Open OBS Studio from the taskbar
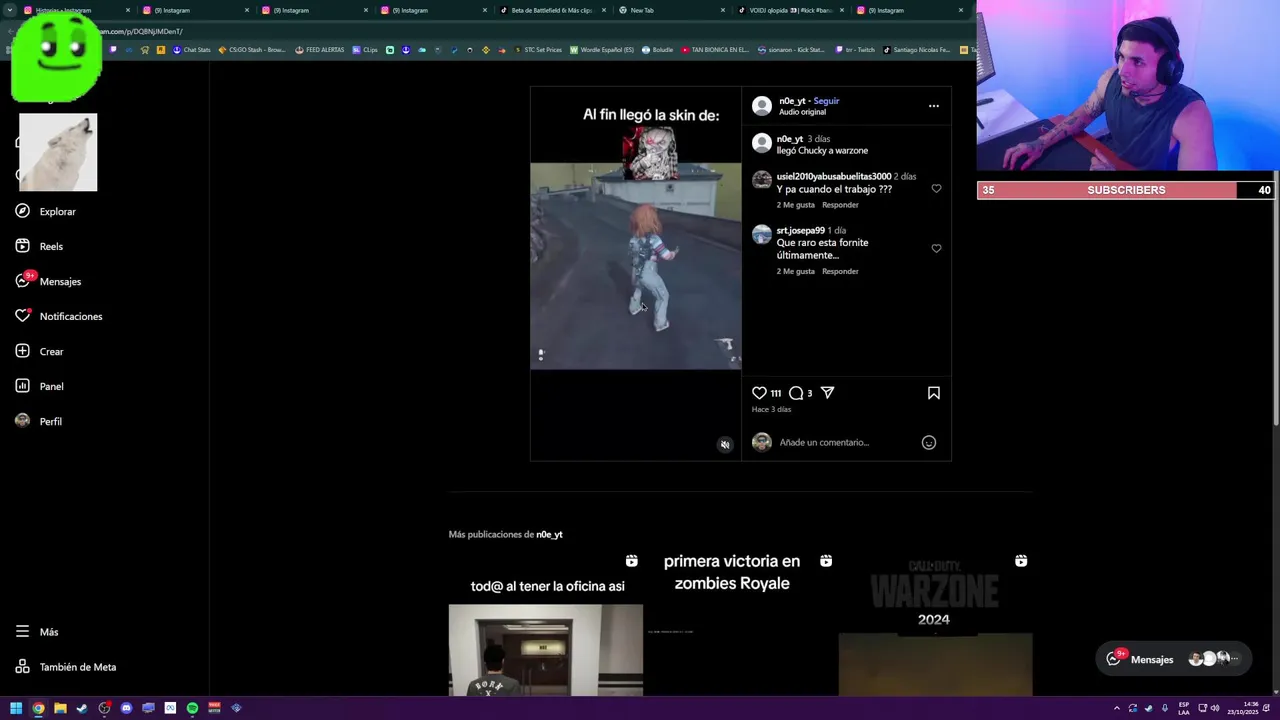Image resolution: width=1280 pixels, height=720 pixels. [104, 708]
